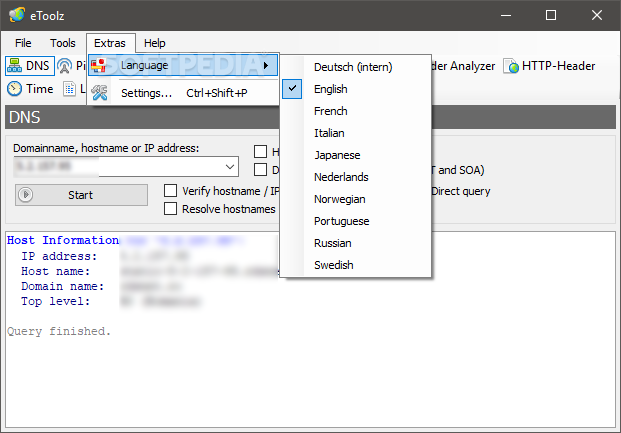Image resolution: width=621 pixels, height=433 pixels.
Task: Switch language to Nederlands
Action: tap(355, 177)
